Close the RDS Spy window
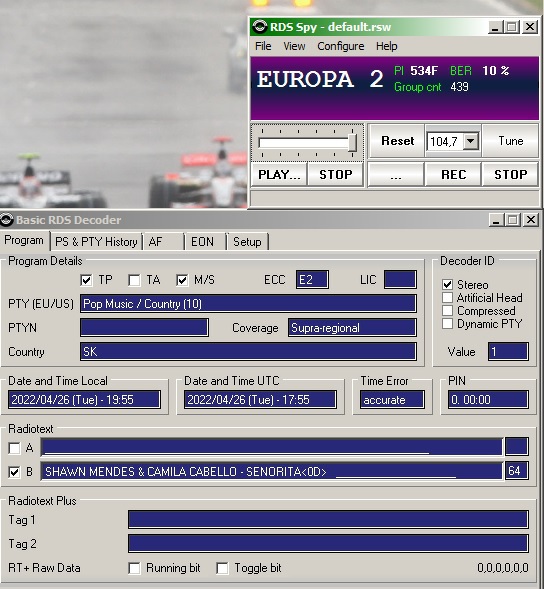Image resolution: width=544 pixels, height=589 pixels. tap(530, 27)
